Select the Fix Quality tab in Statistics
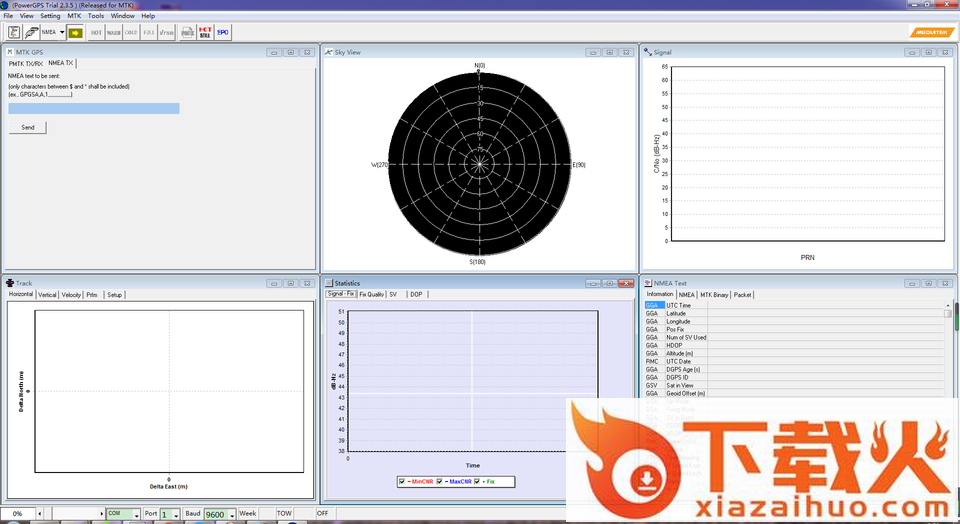Viewport: 960px width, 524px height. pyautogui.click(x=372, y=294)
